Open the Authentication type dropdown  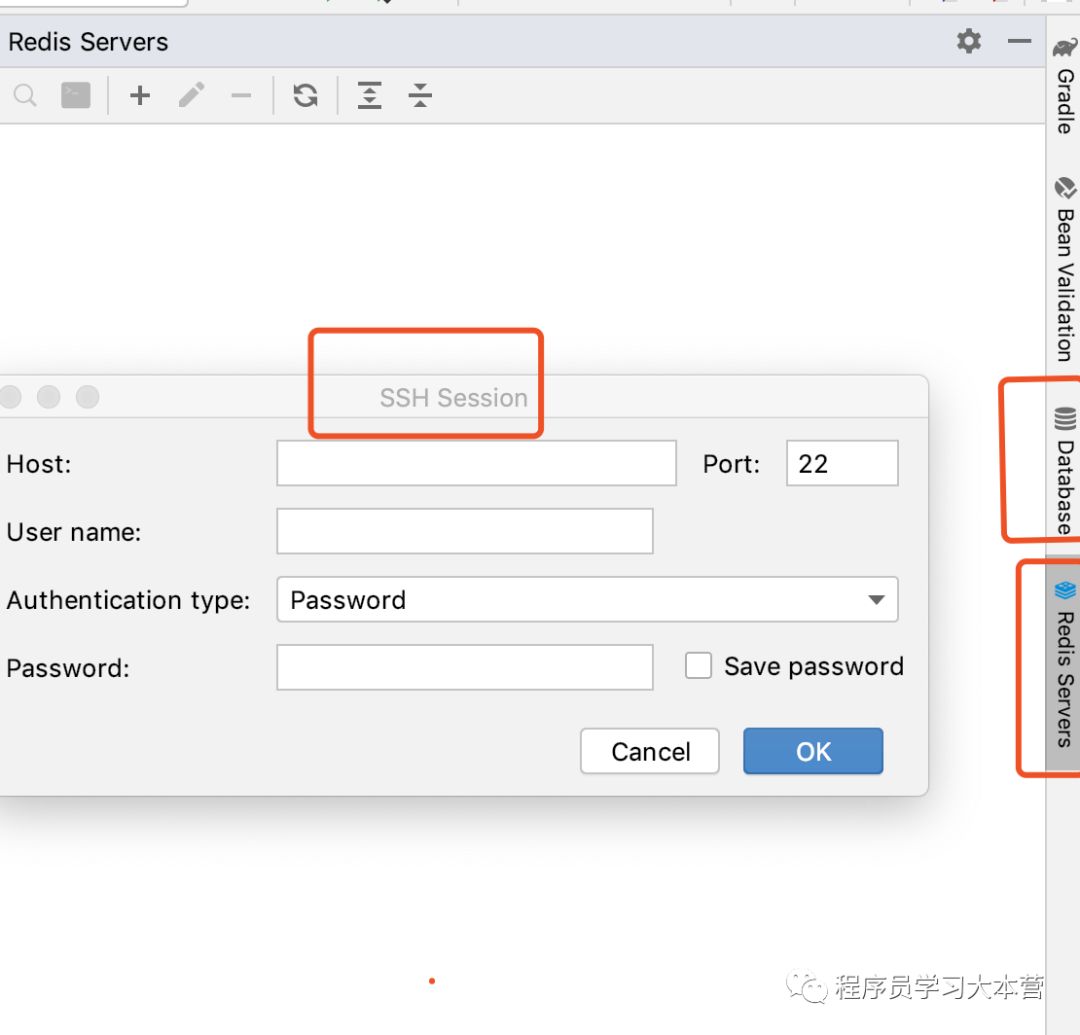588,600
